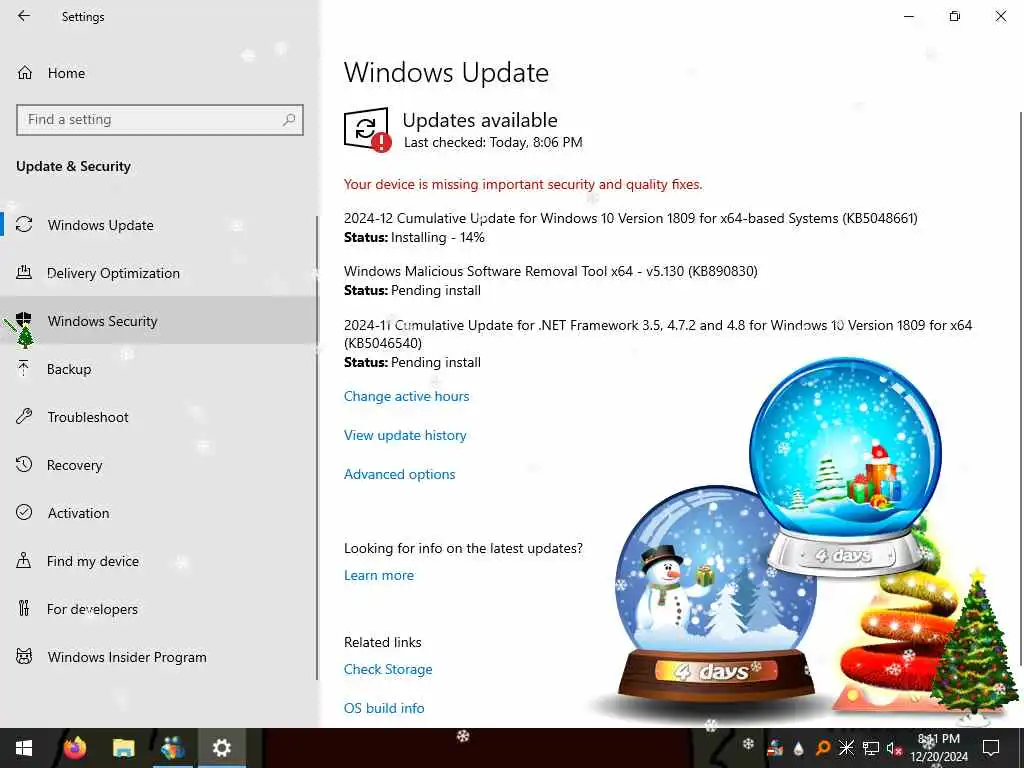Image resolution: width=1024 pixels, height=768 pixels.
Task: Open Windows Security page
Action: click(160, 321)
